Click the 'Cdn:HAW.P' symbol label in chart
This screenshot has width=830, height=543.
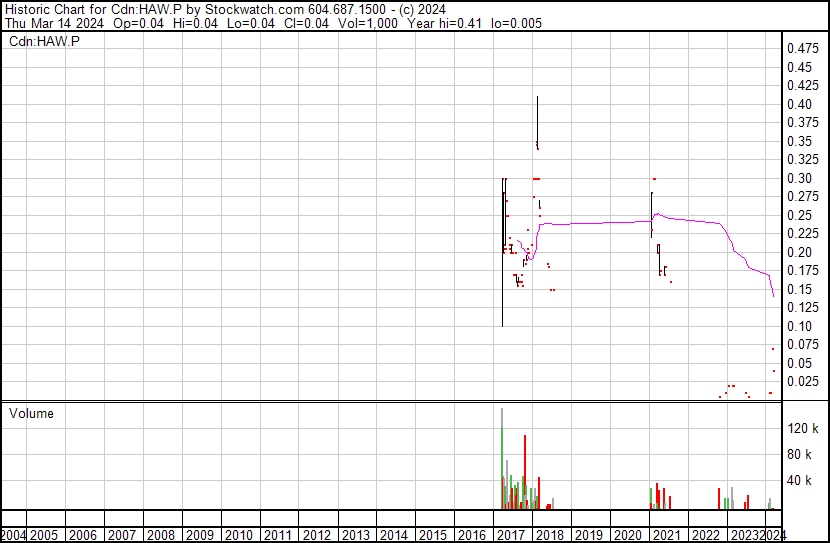pyautogui.click(x=44, y=41)
